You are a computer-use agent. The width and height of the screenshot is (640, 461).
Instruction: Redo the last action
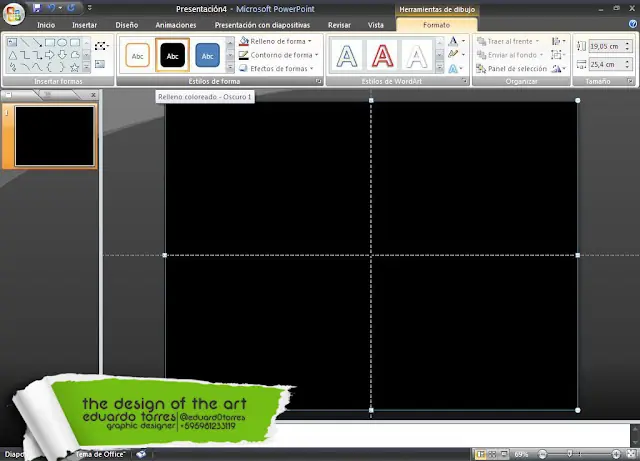tap(71, 8)
